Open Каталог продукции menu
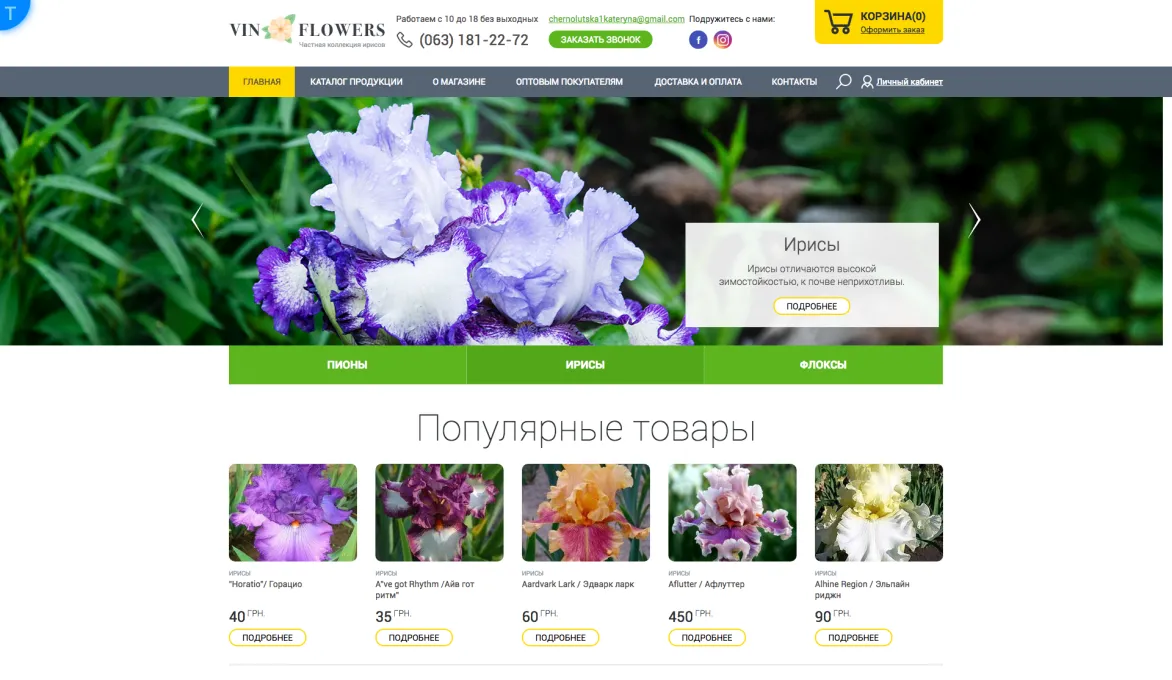This screenshot has width=1172, height=680. point(356,82)
